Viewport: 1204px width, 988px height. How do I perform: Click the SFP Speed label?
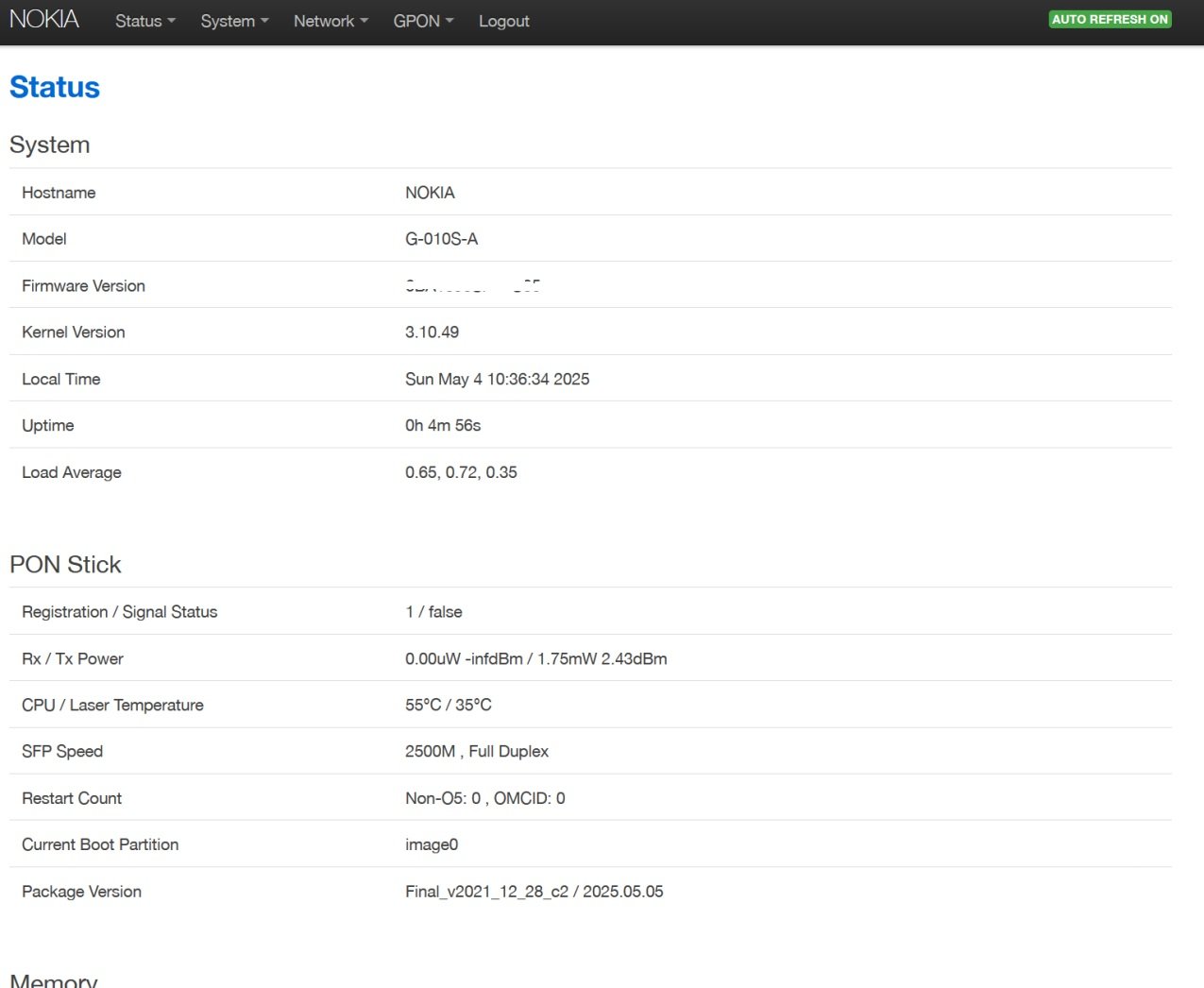tap(62, 751)
